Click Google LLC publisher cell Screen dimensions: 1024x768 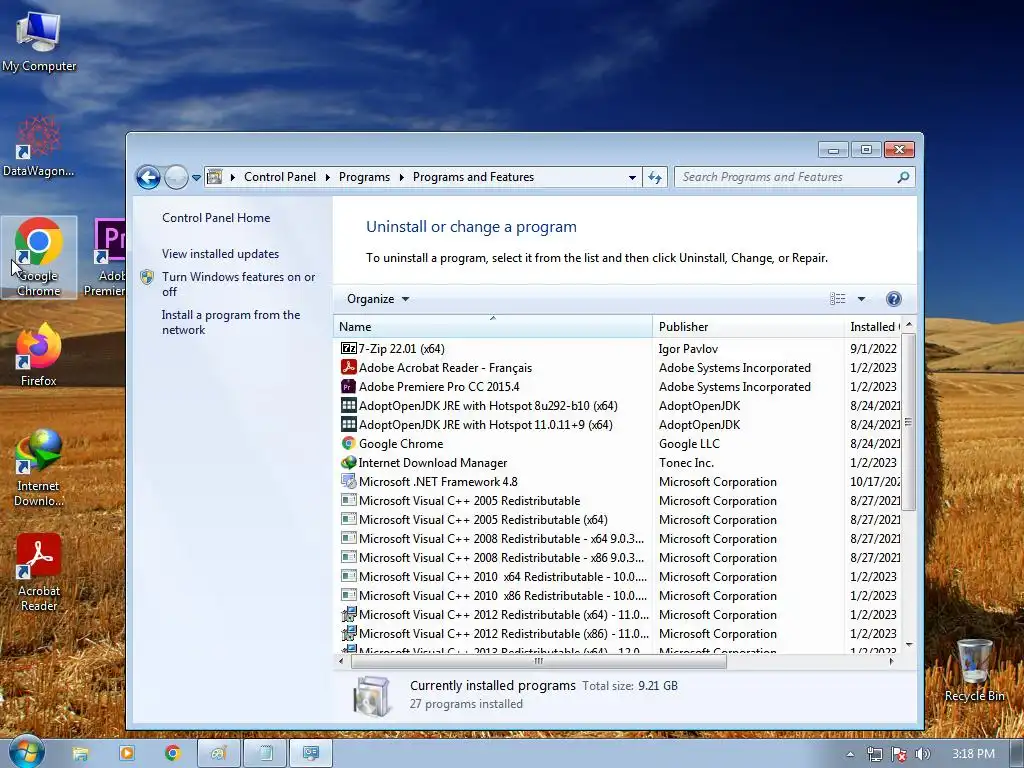689,443
